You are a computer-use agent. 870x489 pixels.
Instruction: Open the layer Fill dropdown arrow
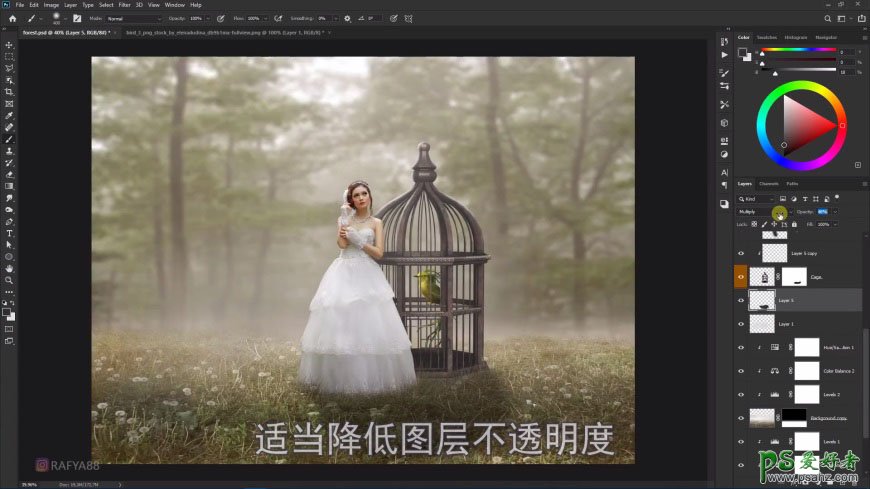tap(835, 224)
